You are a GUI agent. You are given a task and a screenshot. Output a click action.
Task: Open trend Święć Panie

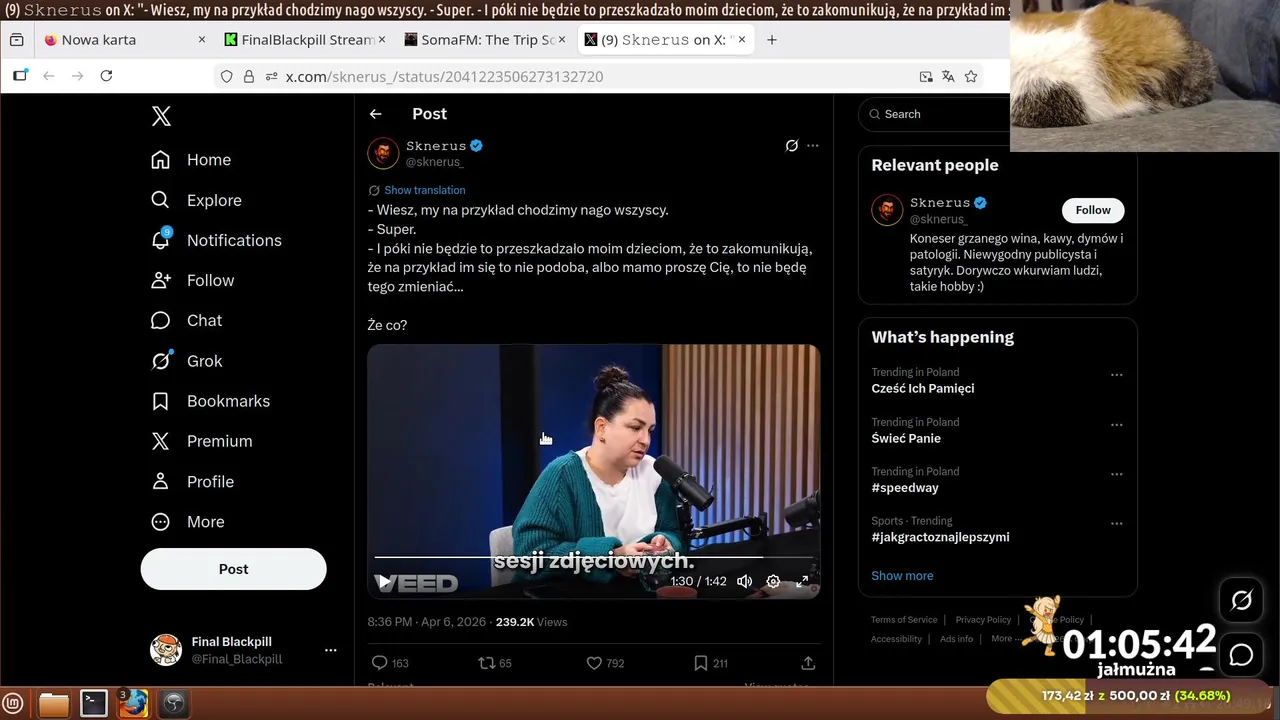906,438
